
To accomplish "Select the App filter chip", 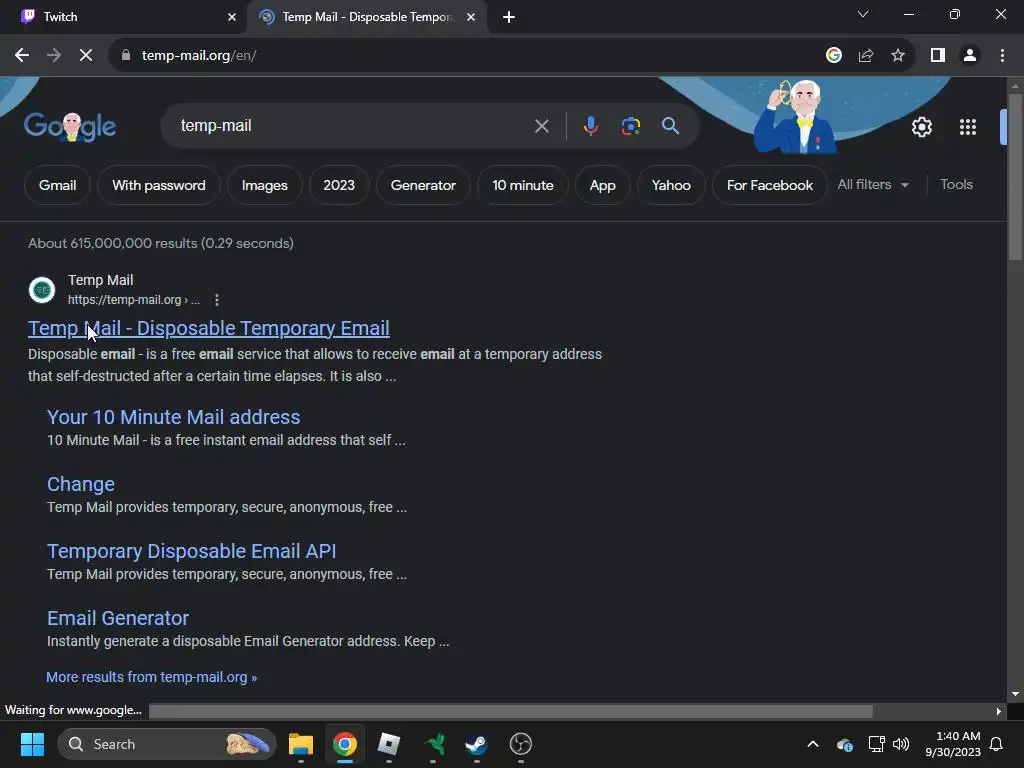I will [603, 185].
